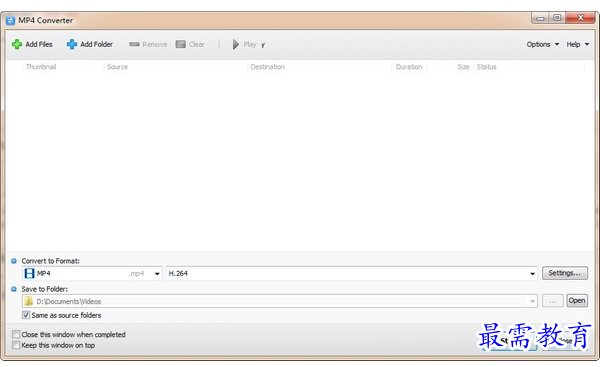Click the green Add Files plus icon
Viewport: 600px width, 367px height.
16,44
